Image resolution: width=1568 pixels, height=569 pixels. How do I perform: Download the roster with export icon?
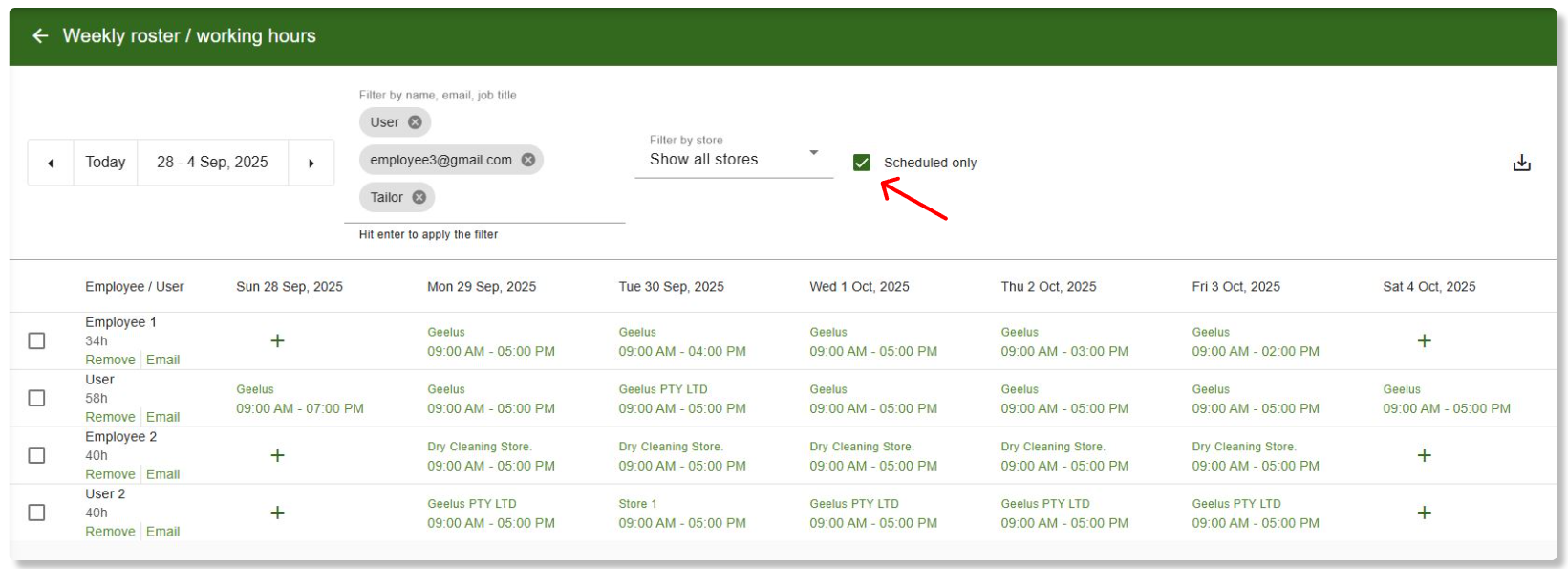tap(1521, 163)
